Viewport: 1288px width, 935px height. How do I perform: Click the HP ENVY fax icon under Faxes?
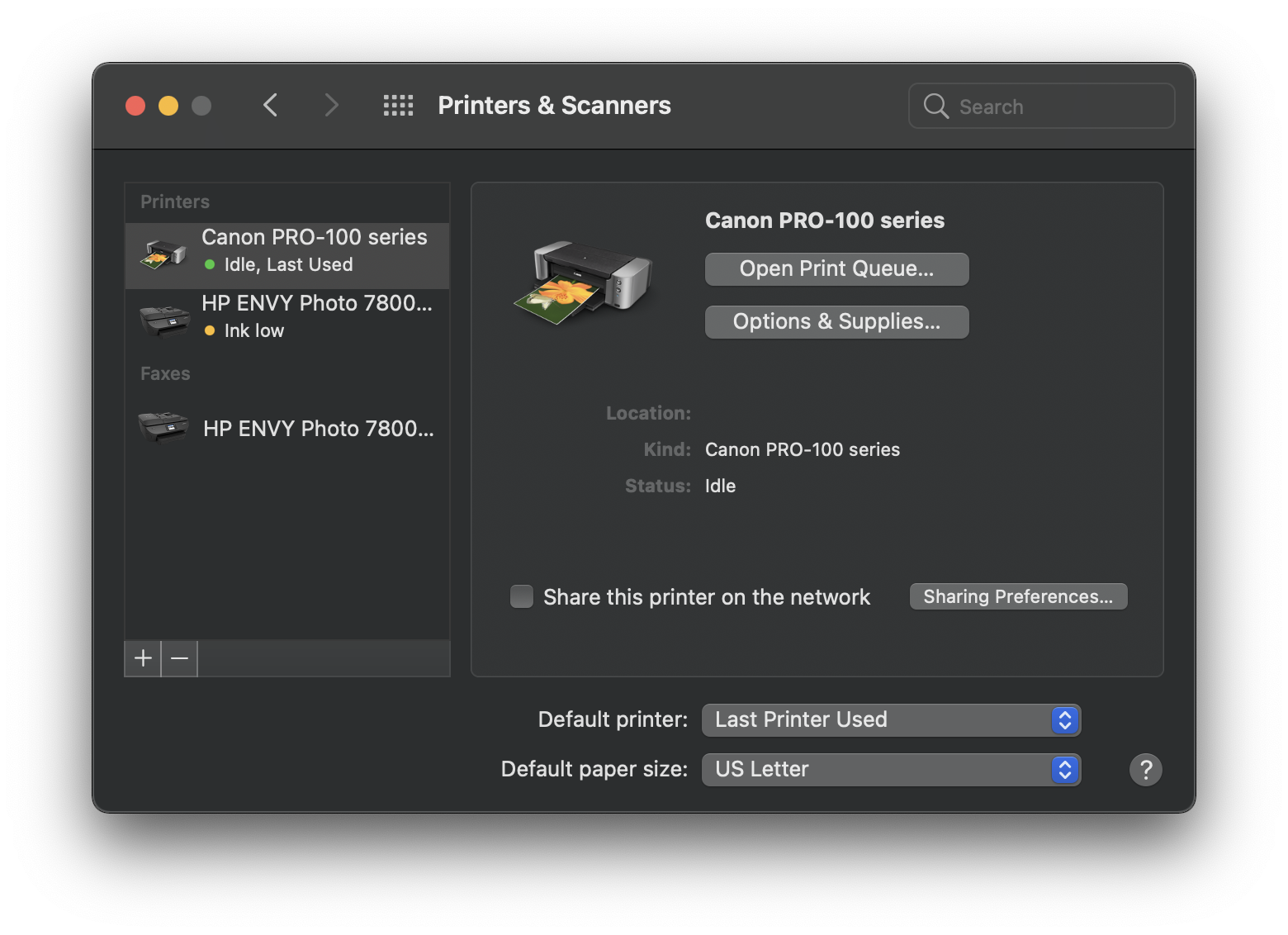[x=163, y=428]
